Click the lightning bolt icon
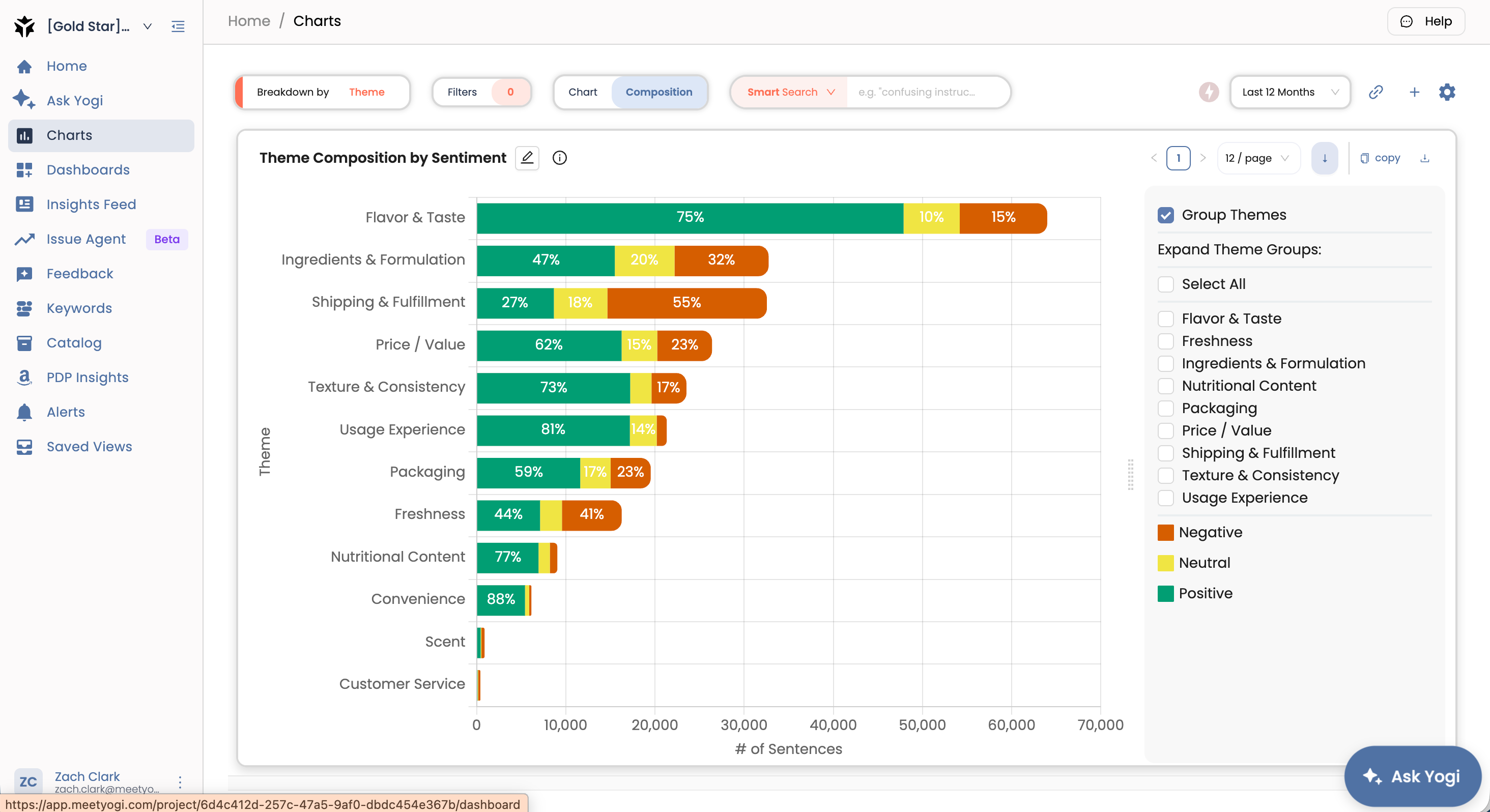The width and height of the screenshot is (1490, 812). coord(1208,92)
